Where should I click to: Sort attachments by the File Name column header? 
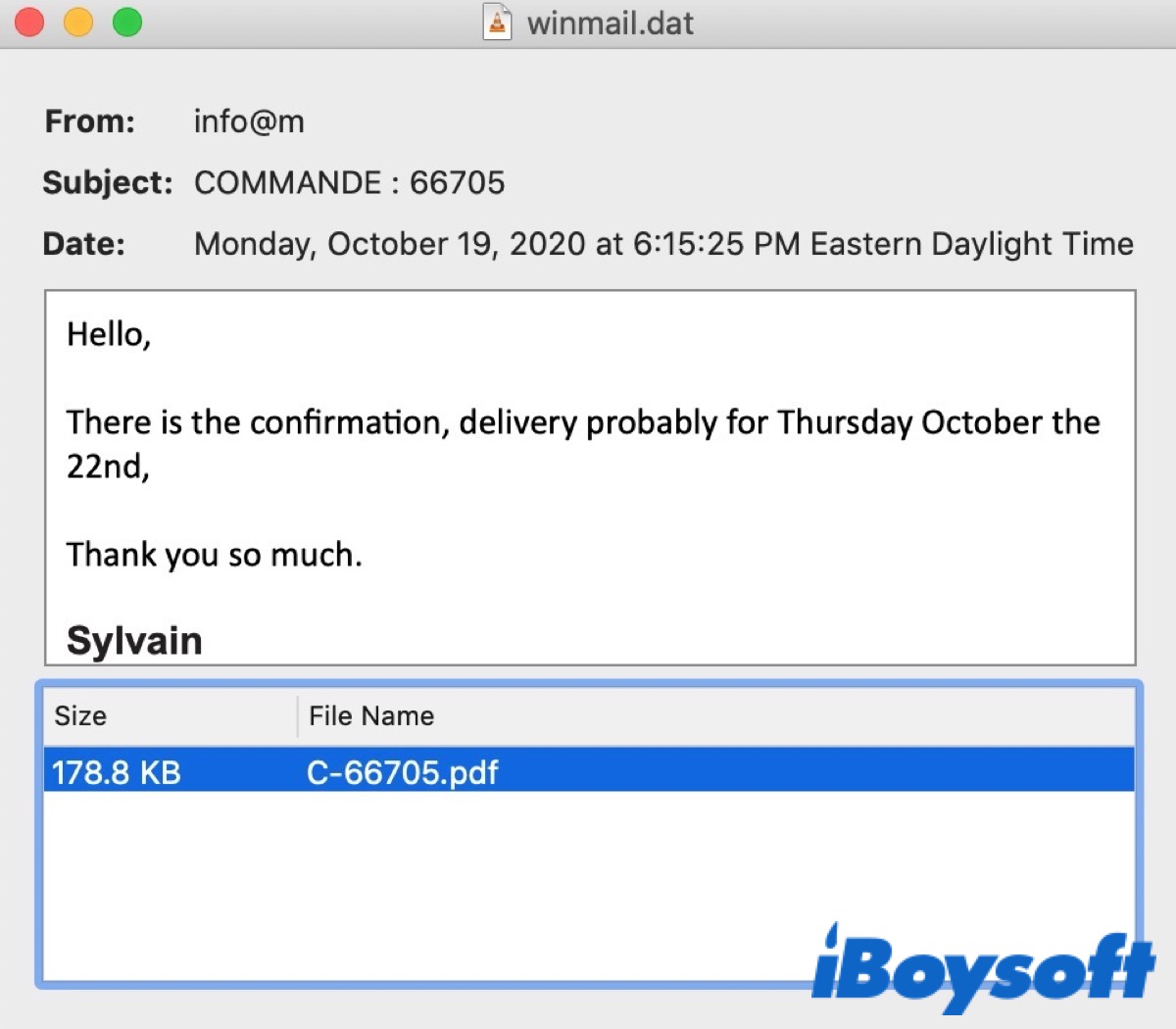pos(371,715)
